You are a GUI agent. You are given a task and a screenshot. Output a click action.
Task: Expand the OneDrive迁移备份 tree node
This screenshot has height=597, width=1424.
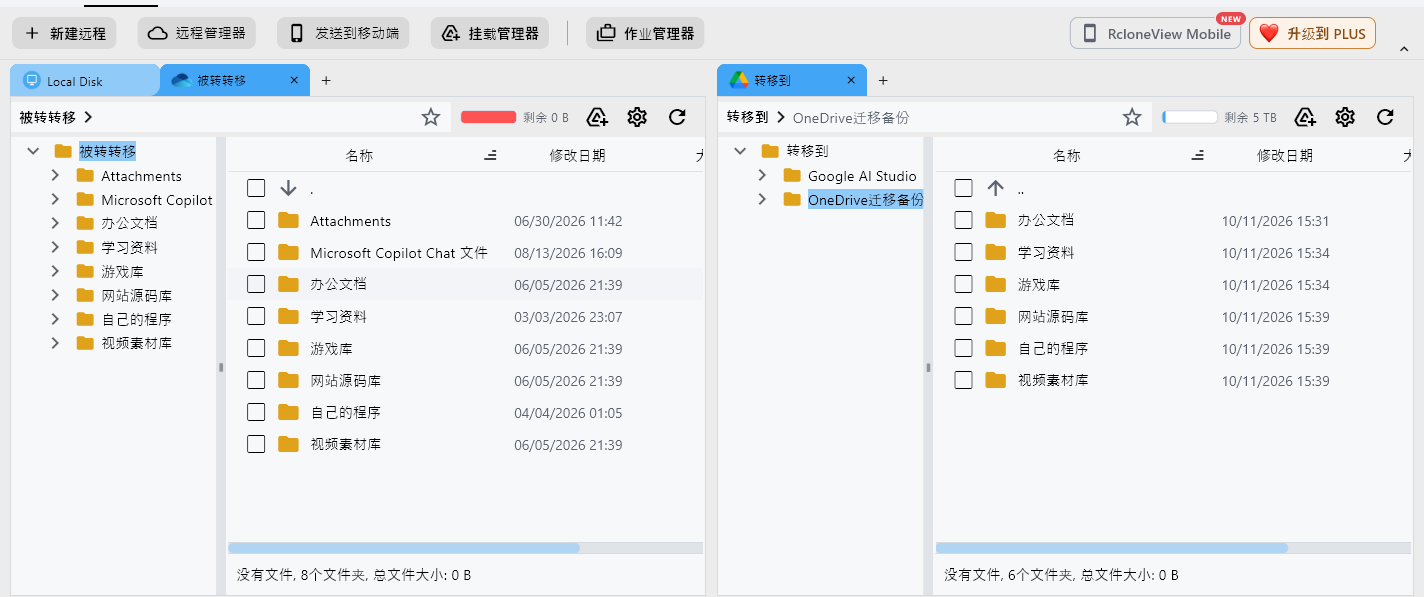762,199
